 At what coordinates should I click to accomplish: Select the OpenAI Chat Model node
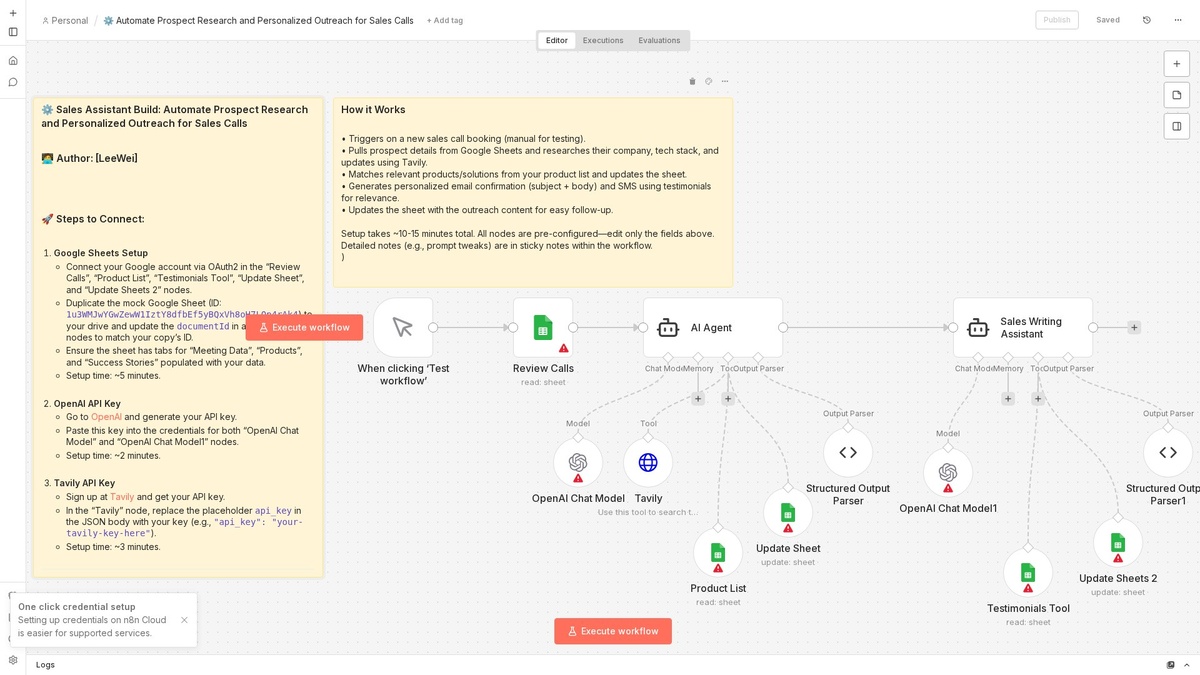click(578, 462)
